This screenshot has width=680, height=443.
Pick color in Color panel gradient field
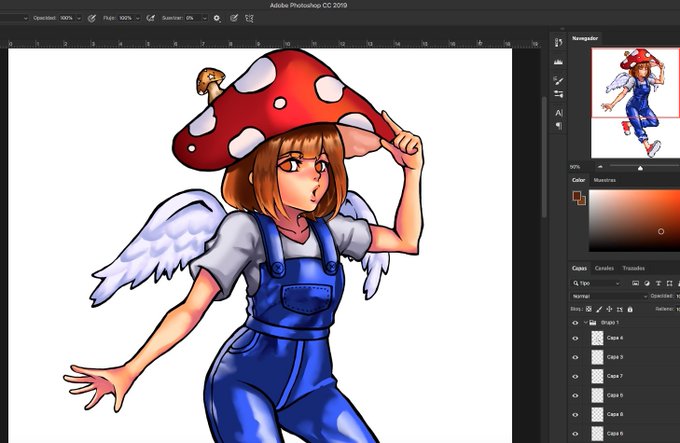click(x=634, y=220)
